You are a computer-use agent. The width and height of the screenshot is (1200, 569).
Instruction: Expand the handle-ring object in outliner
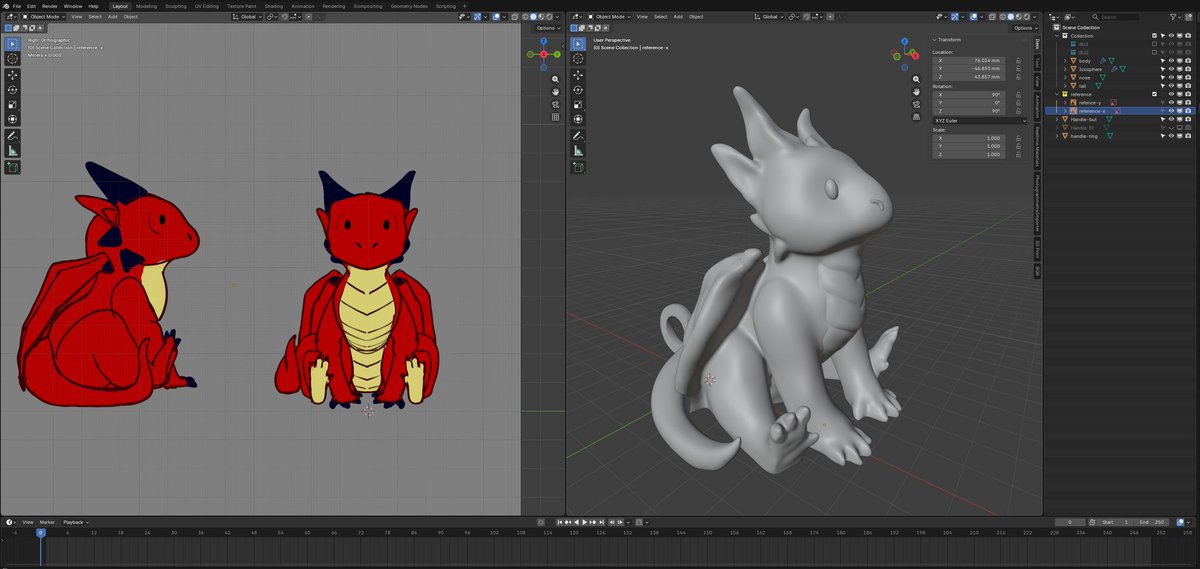coord(1057,135)
